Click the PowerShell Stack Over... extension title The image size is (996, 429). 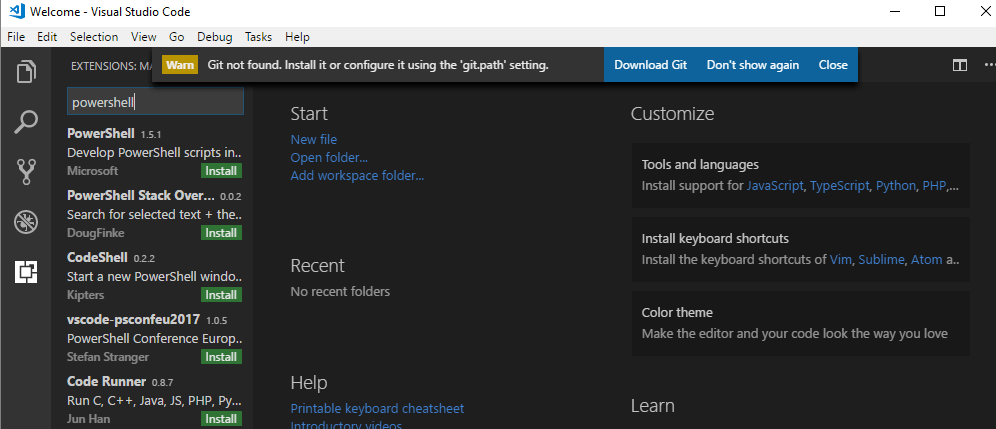(140, 195)
